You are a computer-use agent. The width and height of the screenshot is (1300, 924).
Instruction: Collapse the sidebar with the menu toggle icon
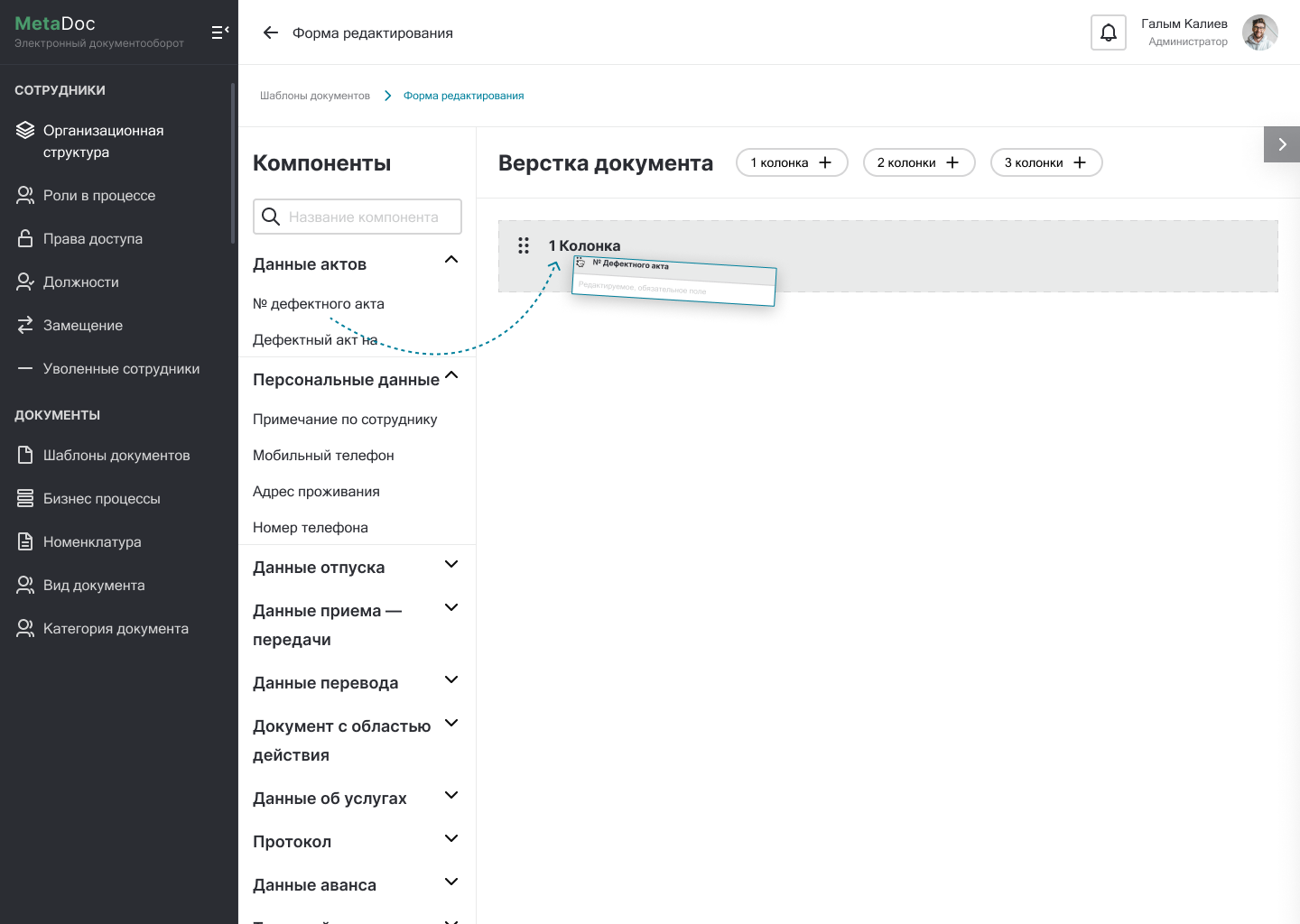219,32
